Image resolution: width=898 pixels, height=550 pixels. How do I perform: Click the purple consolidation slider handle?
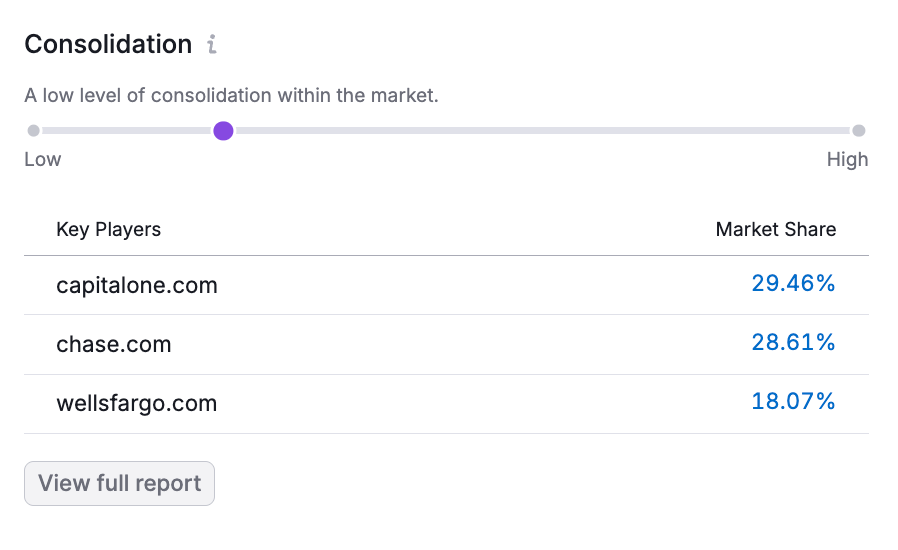(x=223, y=131)
